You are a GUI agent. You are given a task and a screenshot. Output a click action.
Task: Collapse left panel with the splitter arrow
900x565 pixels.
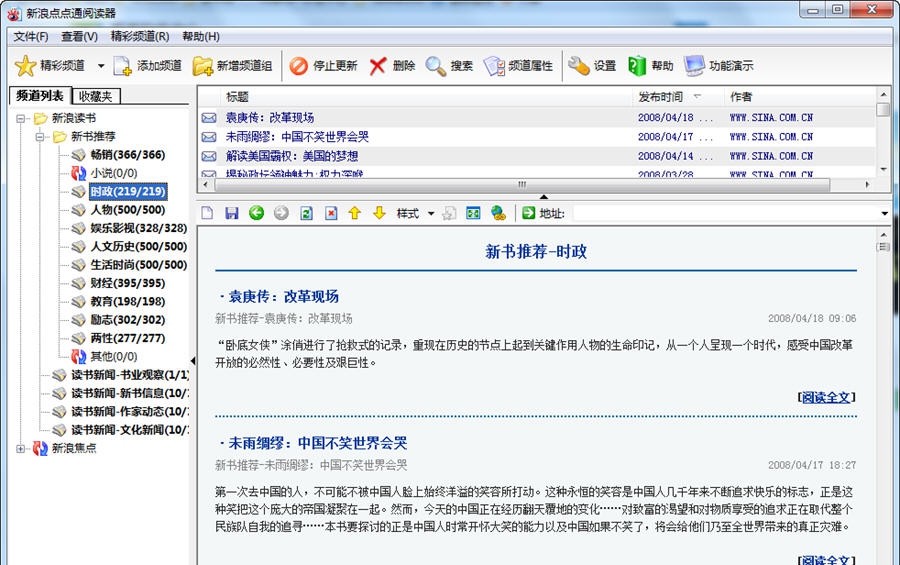coord(193,361)
